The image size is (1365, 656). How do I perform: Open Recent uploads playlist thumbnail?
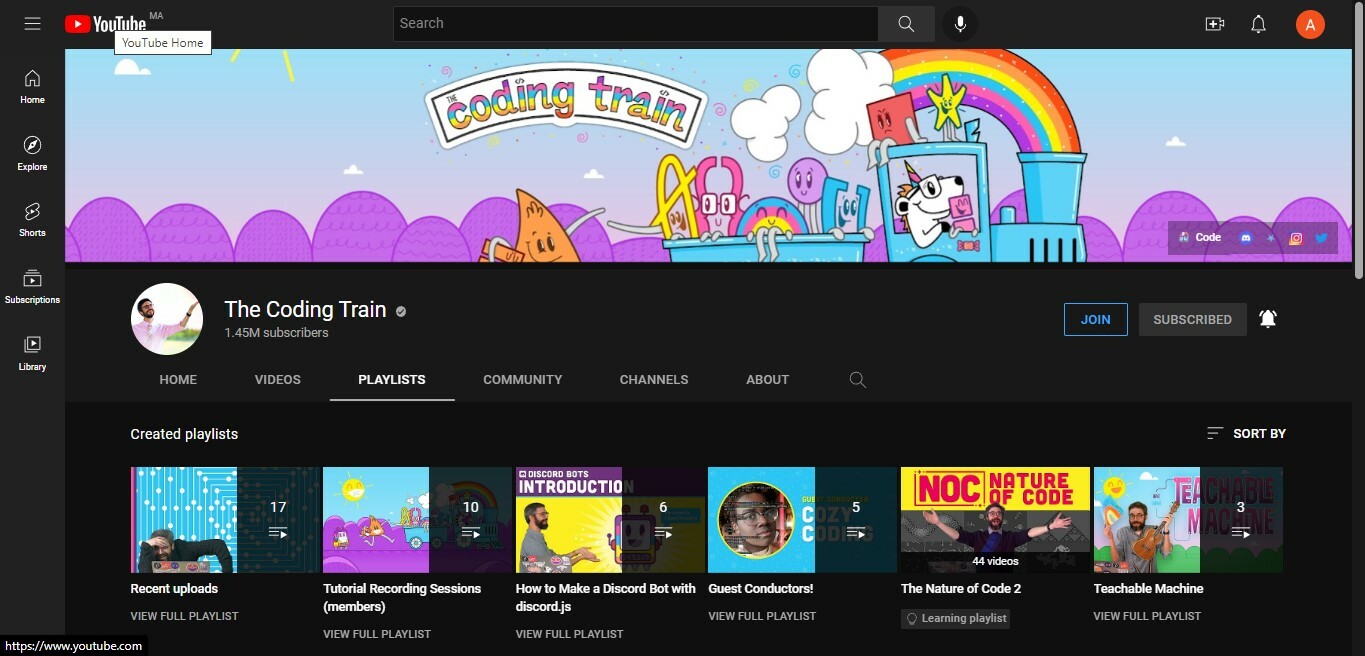tap(225, 520)
